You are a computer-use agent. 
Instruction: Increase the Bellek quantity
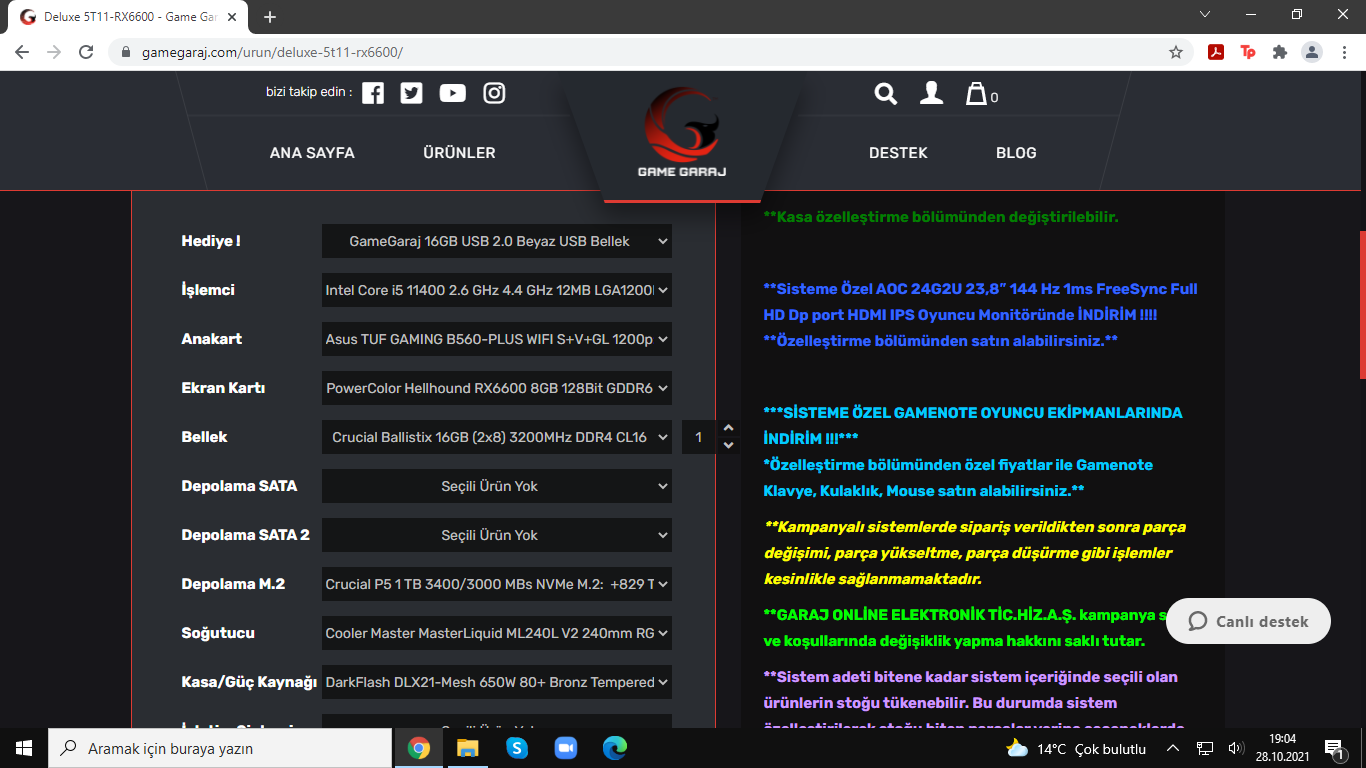(728, 429)
